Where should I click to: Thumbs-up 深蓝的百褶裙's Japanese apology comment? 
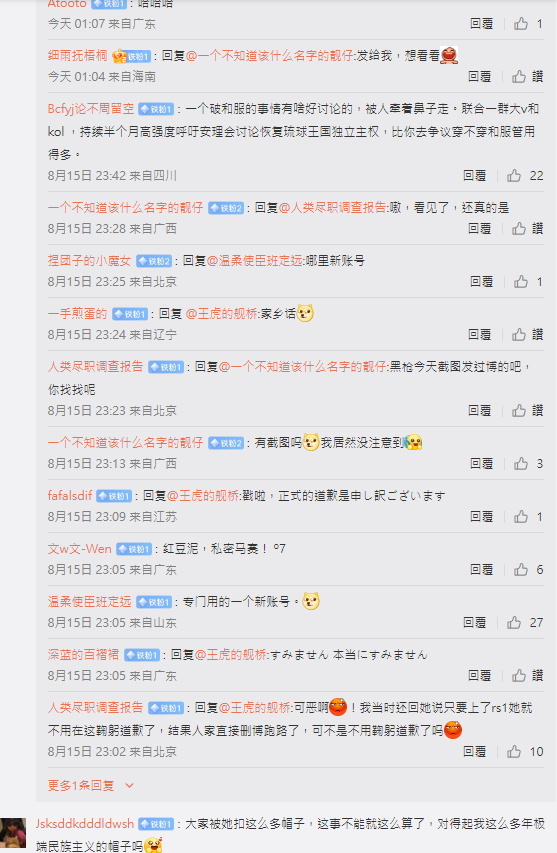pos(519,676)
